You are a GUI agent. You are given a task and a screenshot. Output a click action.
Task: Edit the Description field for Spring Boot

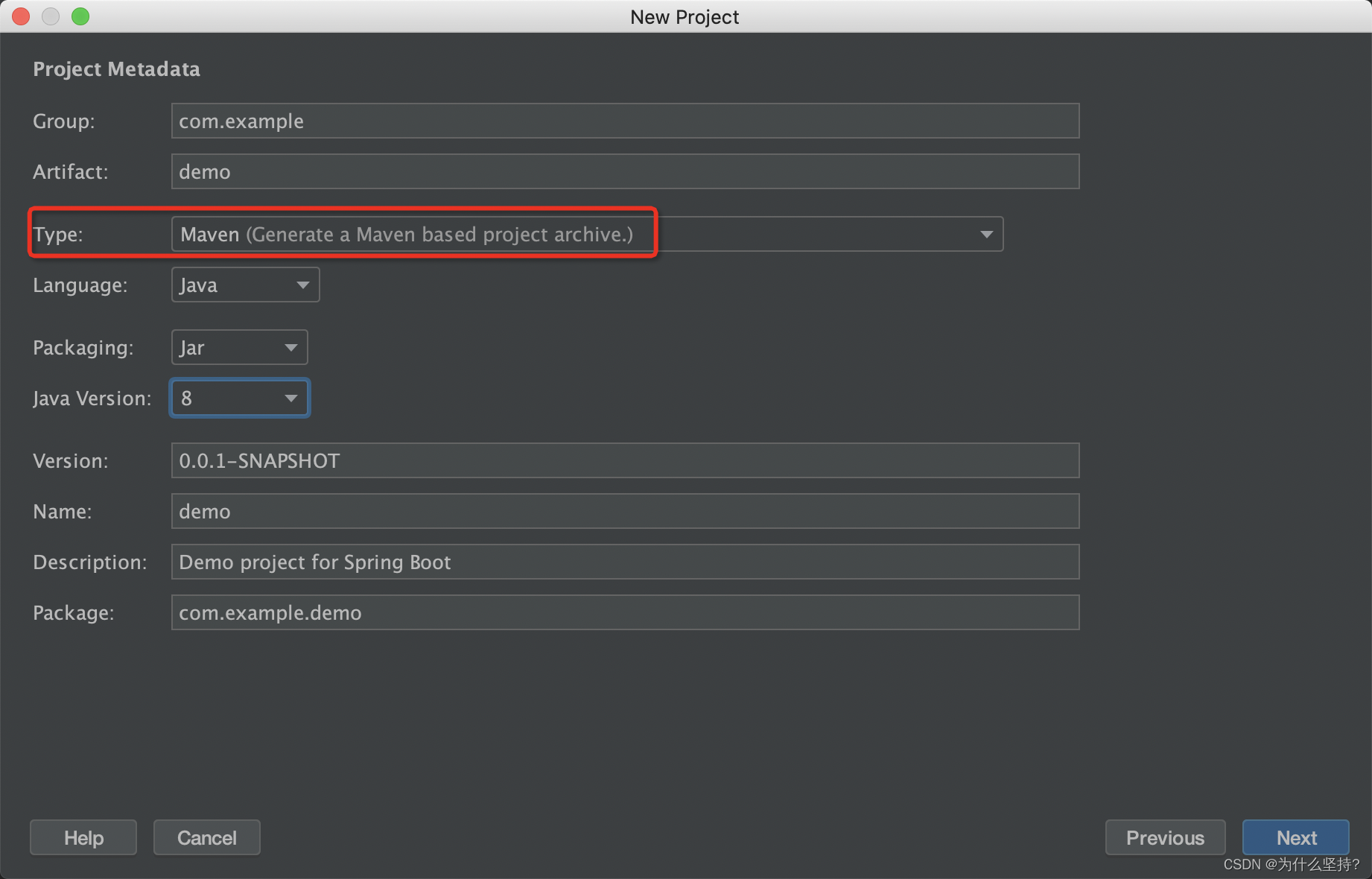pos(625,562)
